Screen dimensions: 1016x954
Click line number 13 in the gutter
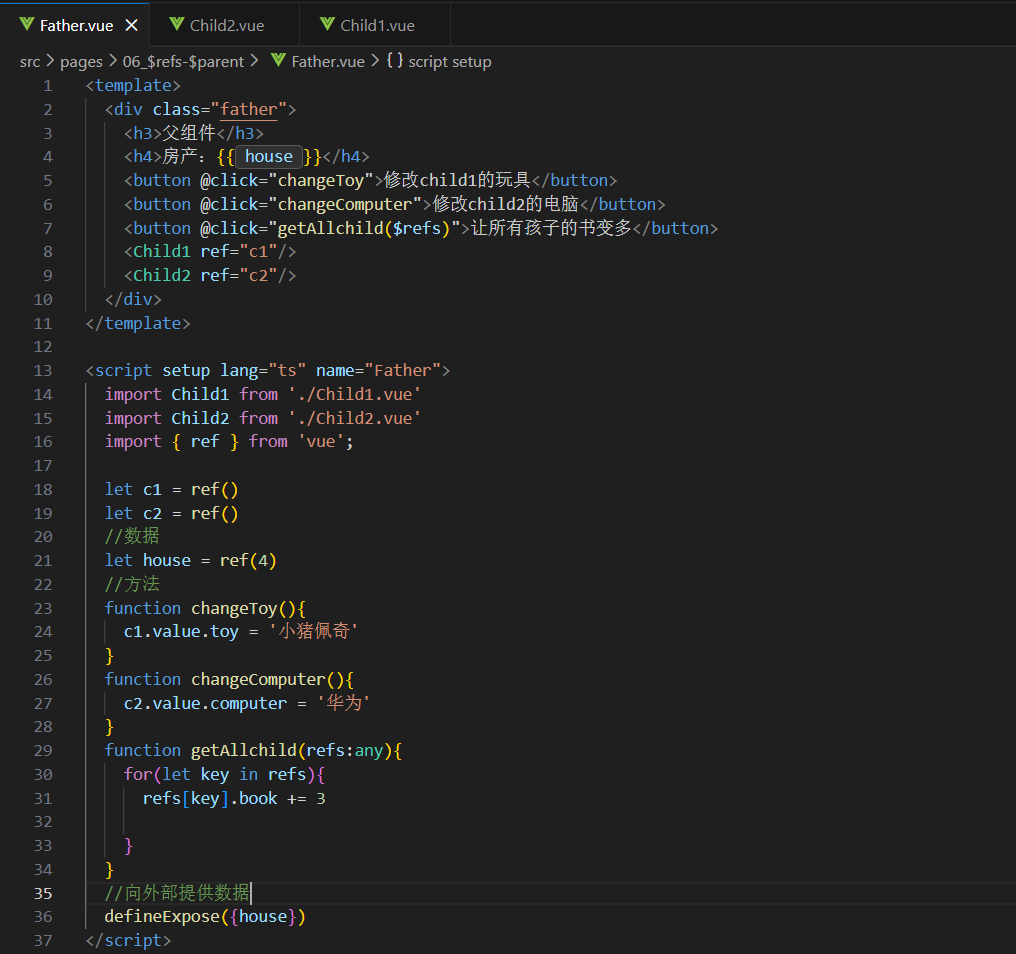tap(43, 371)
